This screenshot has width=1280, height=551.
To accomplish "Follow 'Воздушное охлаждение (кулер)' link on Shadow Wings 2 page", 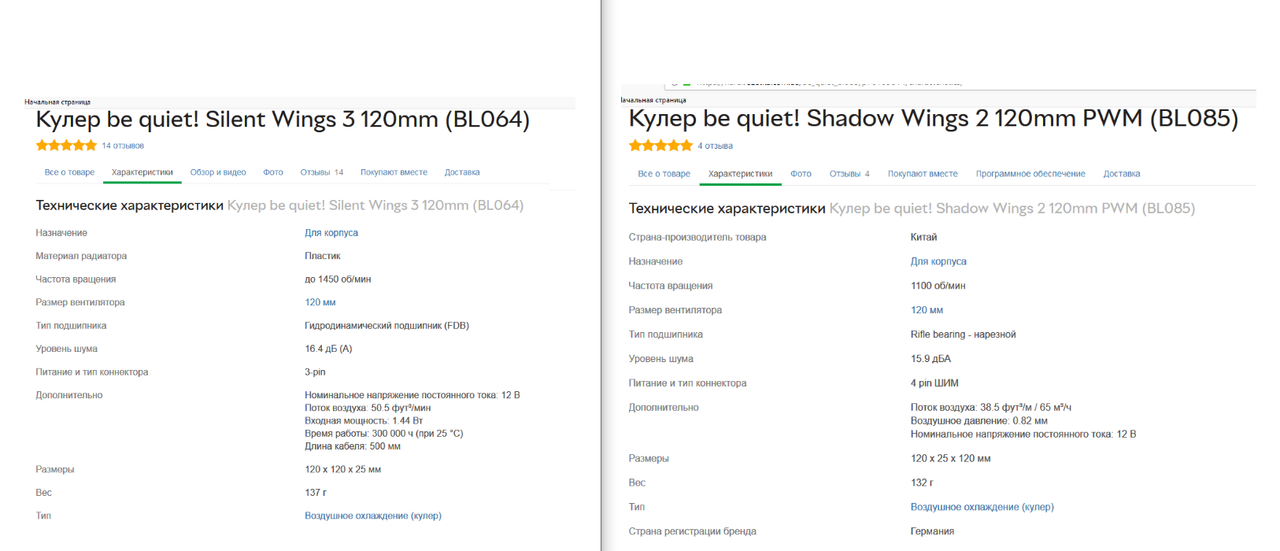I will 982,507.
